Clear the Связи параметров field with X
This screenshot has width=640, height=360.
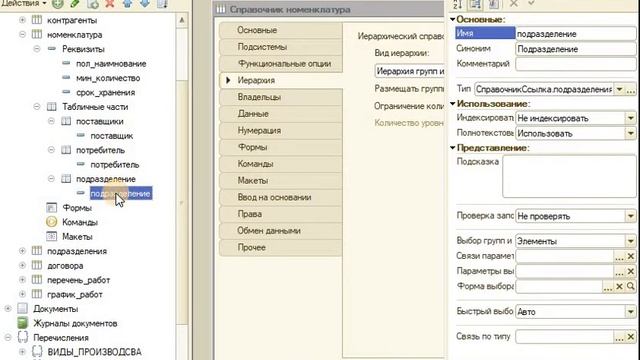[631, 256]
